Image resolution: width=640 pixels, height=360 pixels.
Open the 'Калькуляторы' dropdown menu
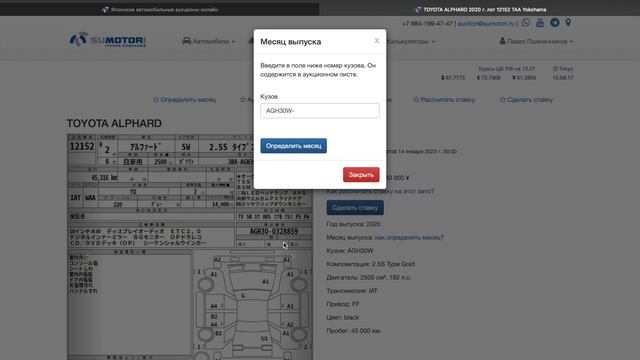click(x=411, y=41)
